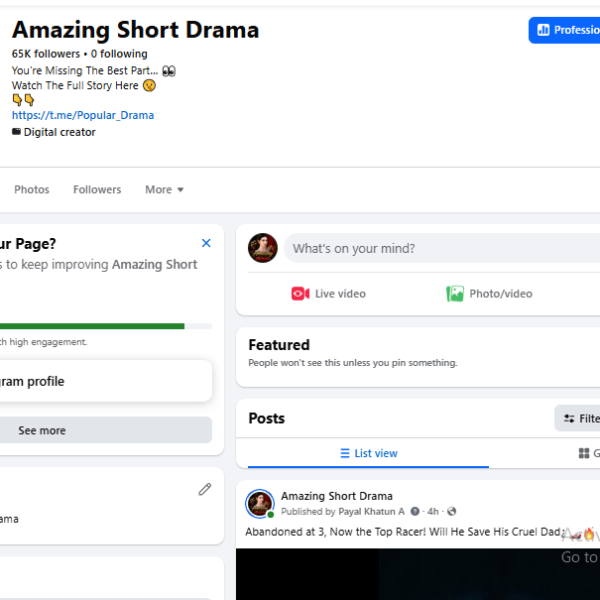Expand the More dropdown menu
The image size is (600, 600).
164,189
